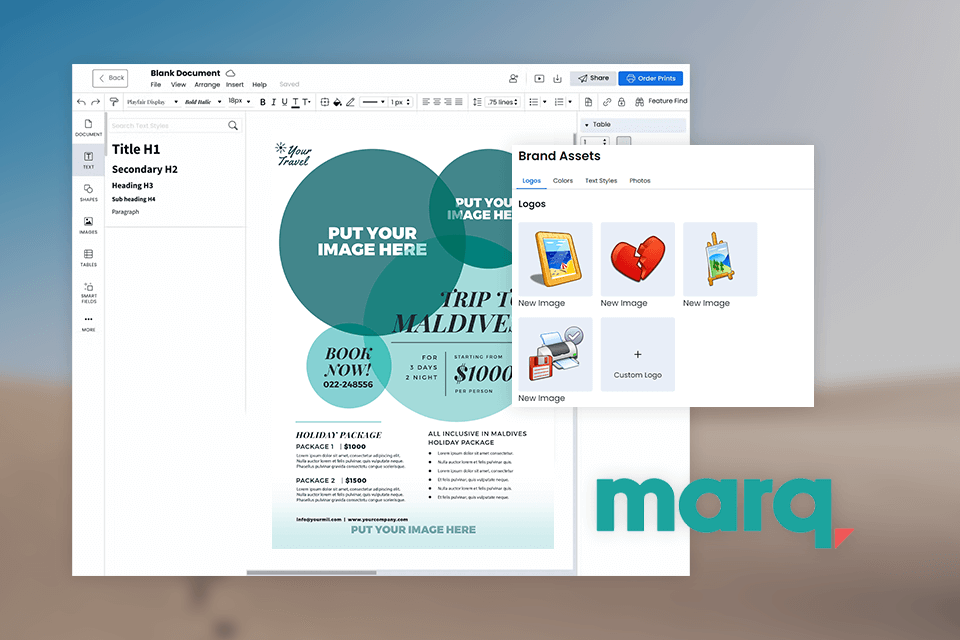
Task: Align text center
Action: [x=437, y=102]
